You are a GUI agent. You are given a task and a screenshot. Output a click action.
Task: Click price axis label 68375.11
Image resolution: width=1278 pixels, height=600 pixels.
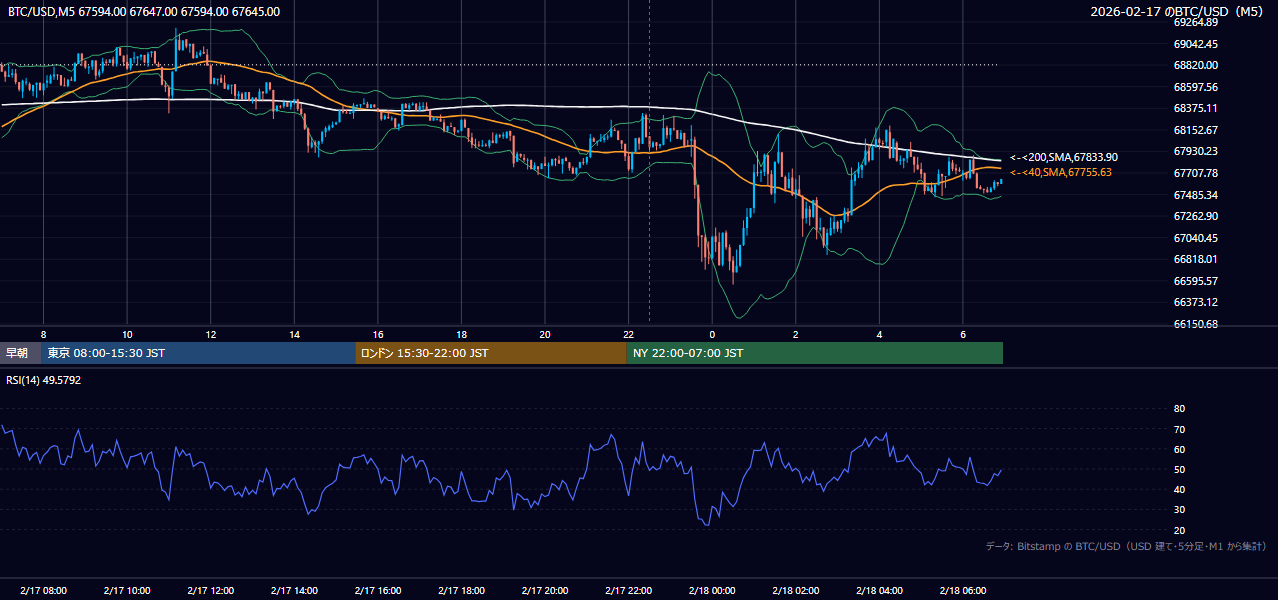(1195, 108)
